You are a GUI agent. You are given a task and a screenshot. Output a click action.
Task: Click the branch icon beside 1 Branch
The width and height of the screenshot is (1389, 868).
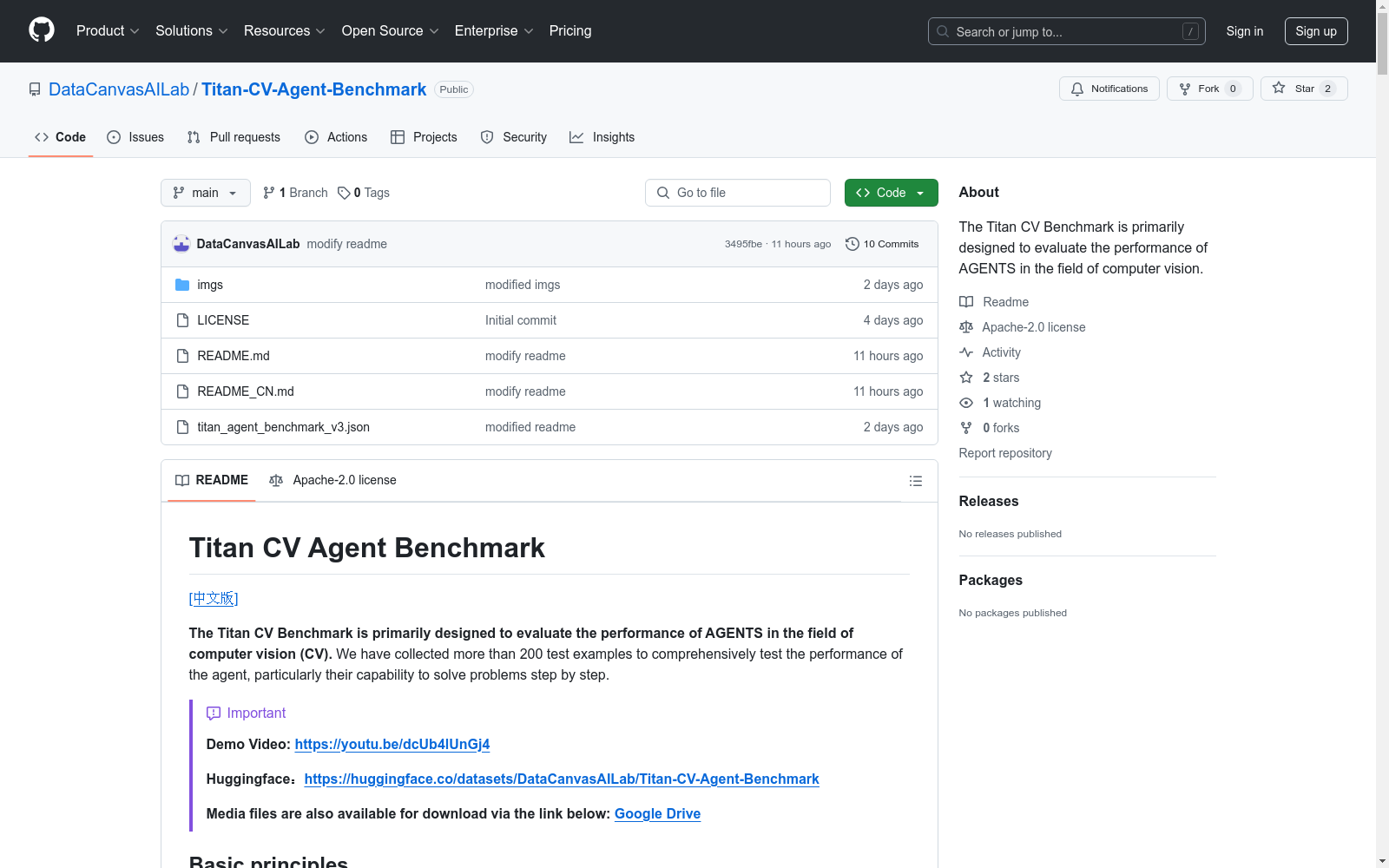269,193
